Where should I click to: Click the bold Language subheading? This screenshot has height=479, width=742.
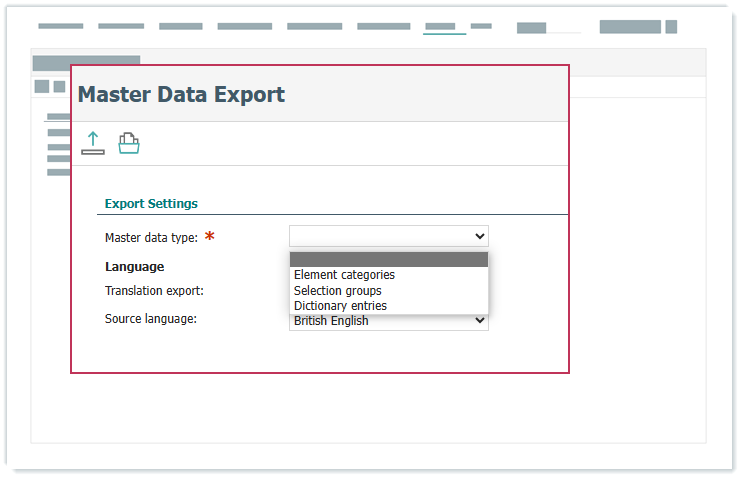(134, 267)
